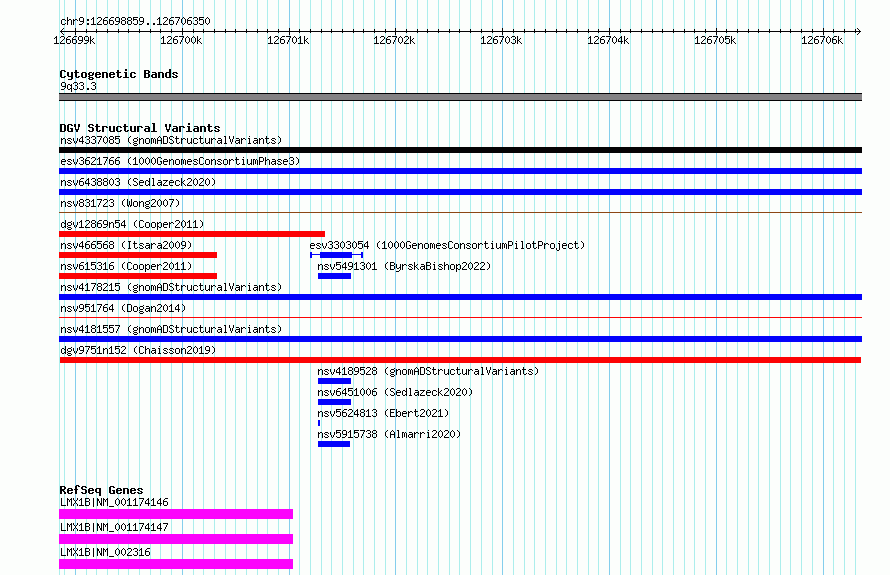This screenshot has width=890, height=575.
Task: Click nsv4178215 gnomADStructuralVariants label
Action: click(171, 287)
